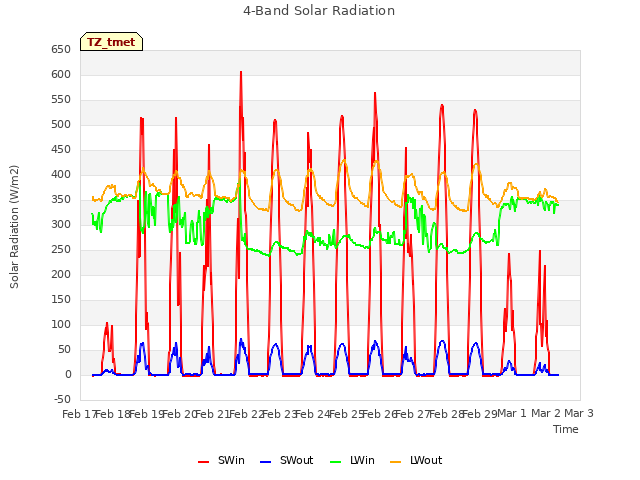This screenshot has height=480, width=640.
Task: Click the -50 y-axis tick label
Action: (x=62, y=399)
